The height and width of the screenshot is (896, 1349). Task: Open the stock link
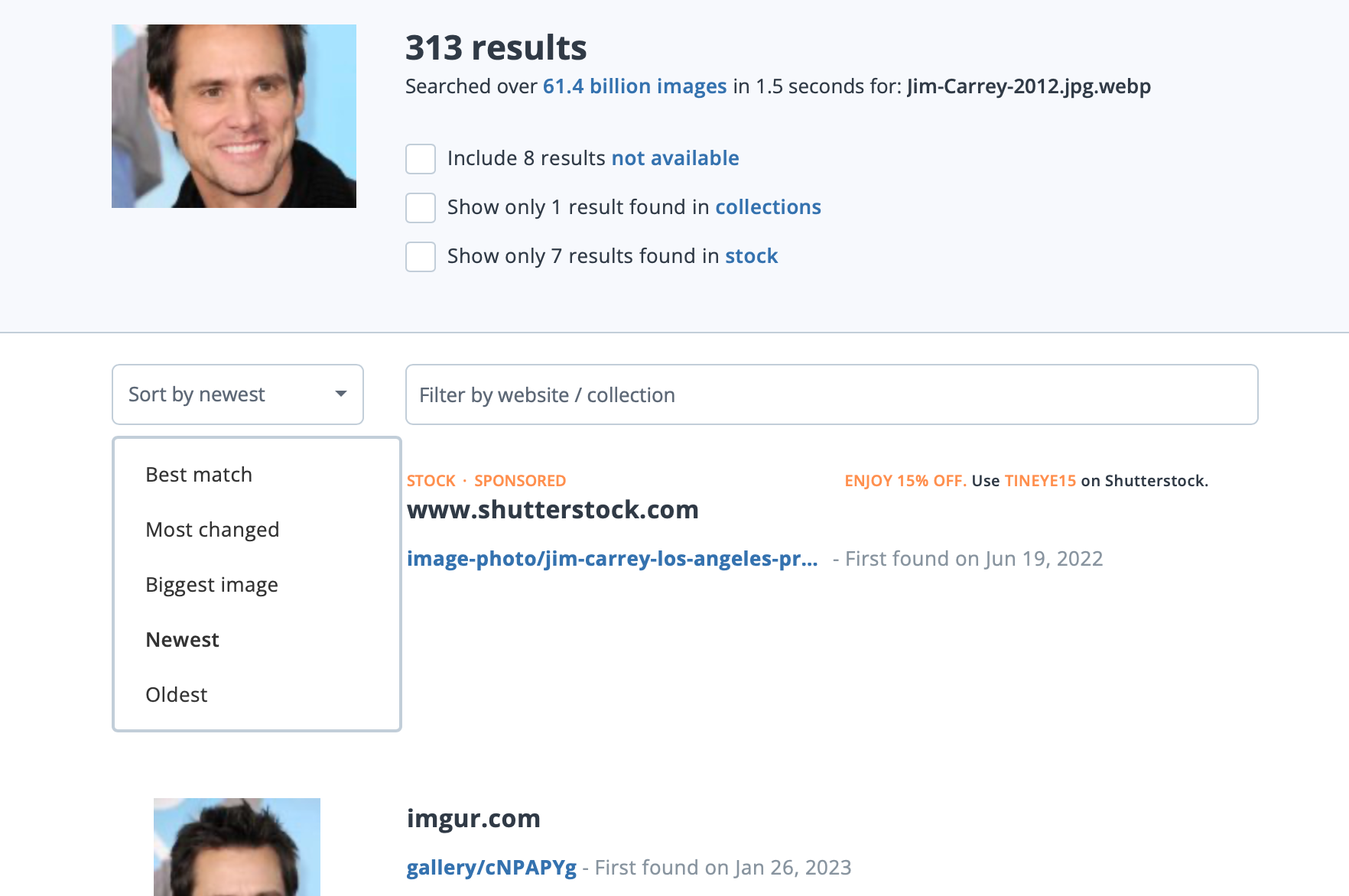751,256
